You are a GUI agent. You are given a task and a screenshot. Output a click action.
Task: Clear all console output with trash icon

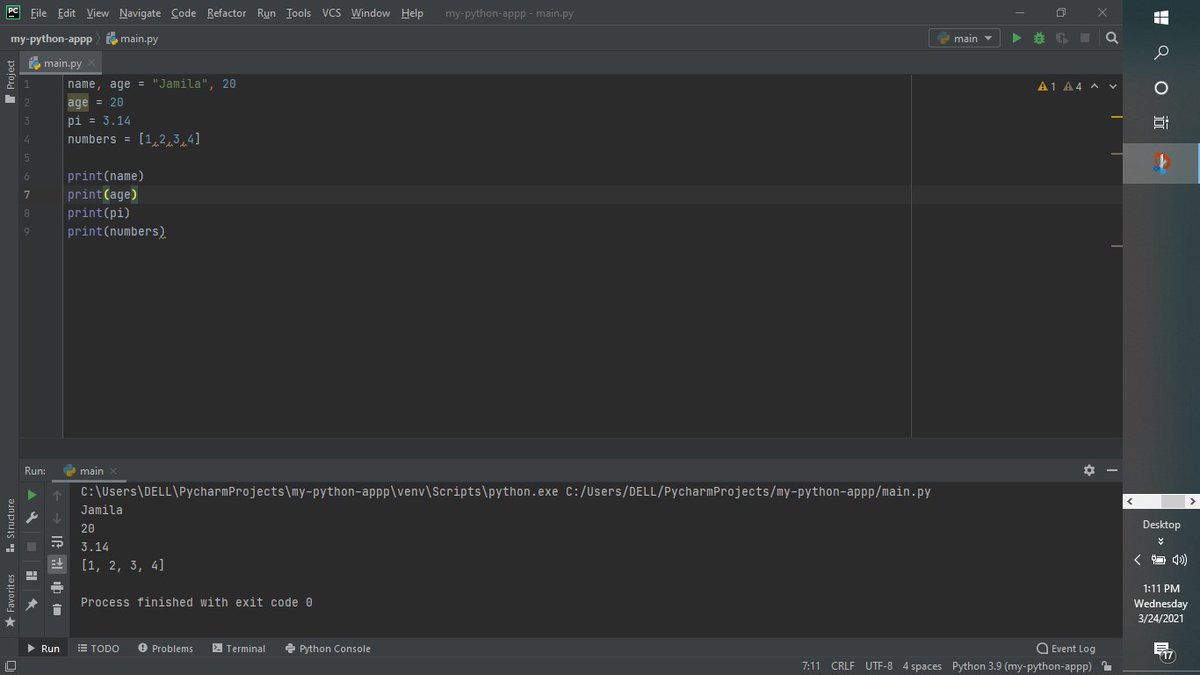point(57,609)
